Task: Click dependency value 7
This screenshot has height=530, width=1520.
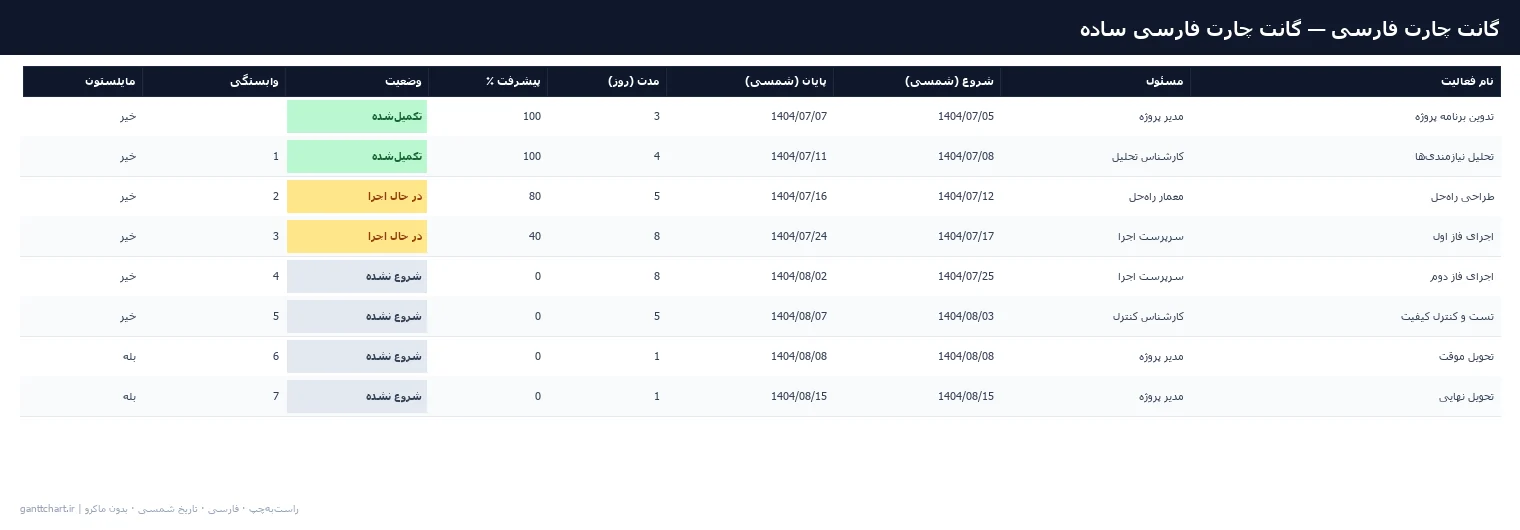Action: pos(276,397)
